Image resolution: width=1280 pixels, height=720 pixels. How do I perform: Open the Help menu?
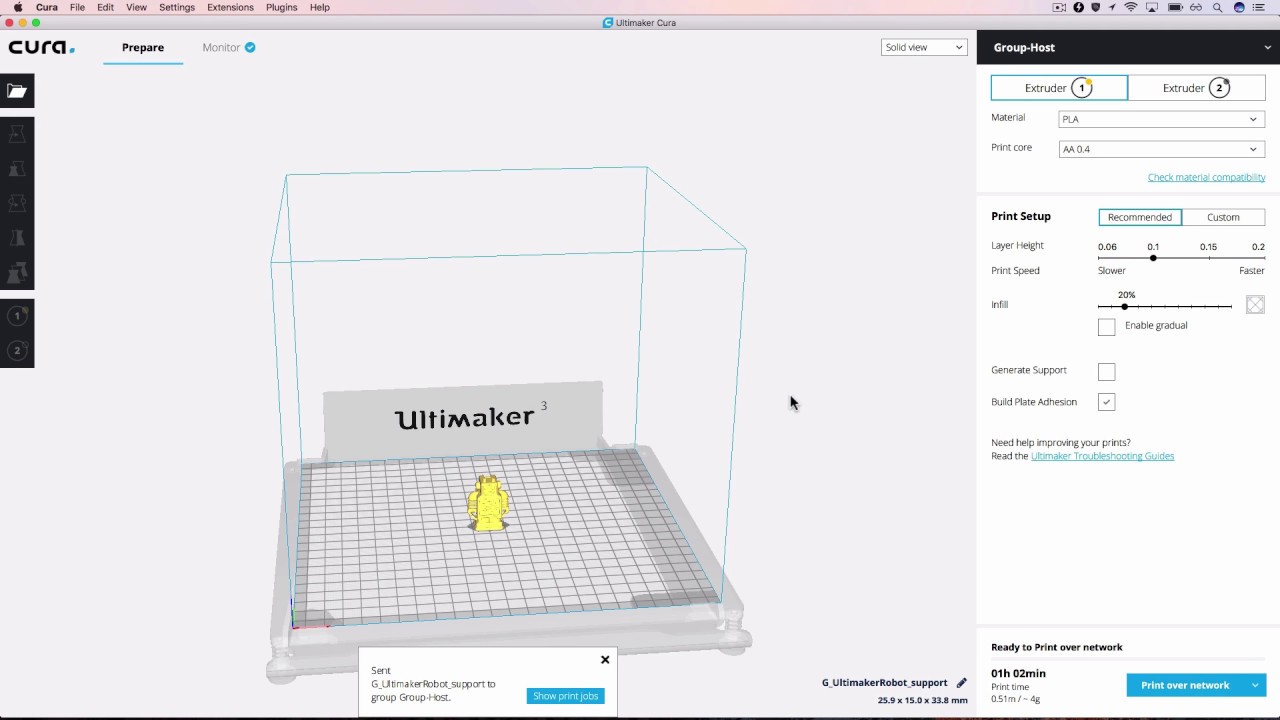coord(320,7)
